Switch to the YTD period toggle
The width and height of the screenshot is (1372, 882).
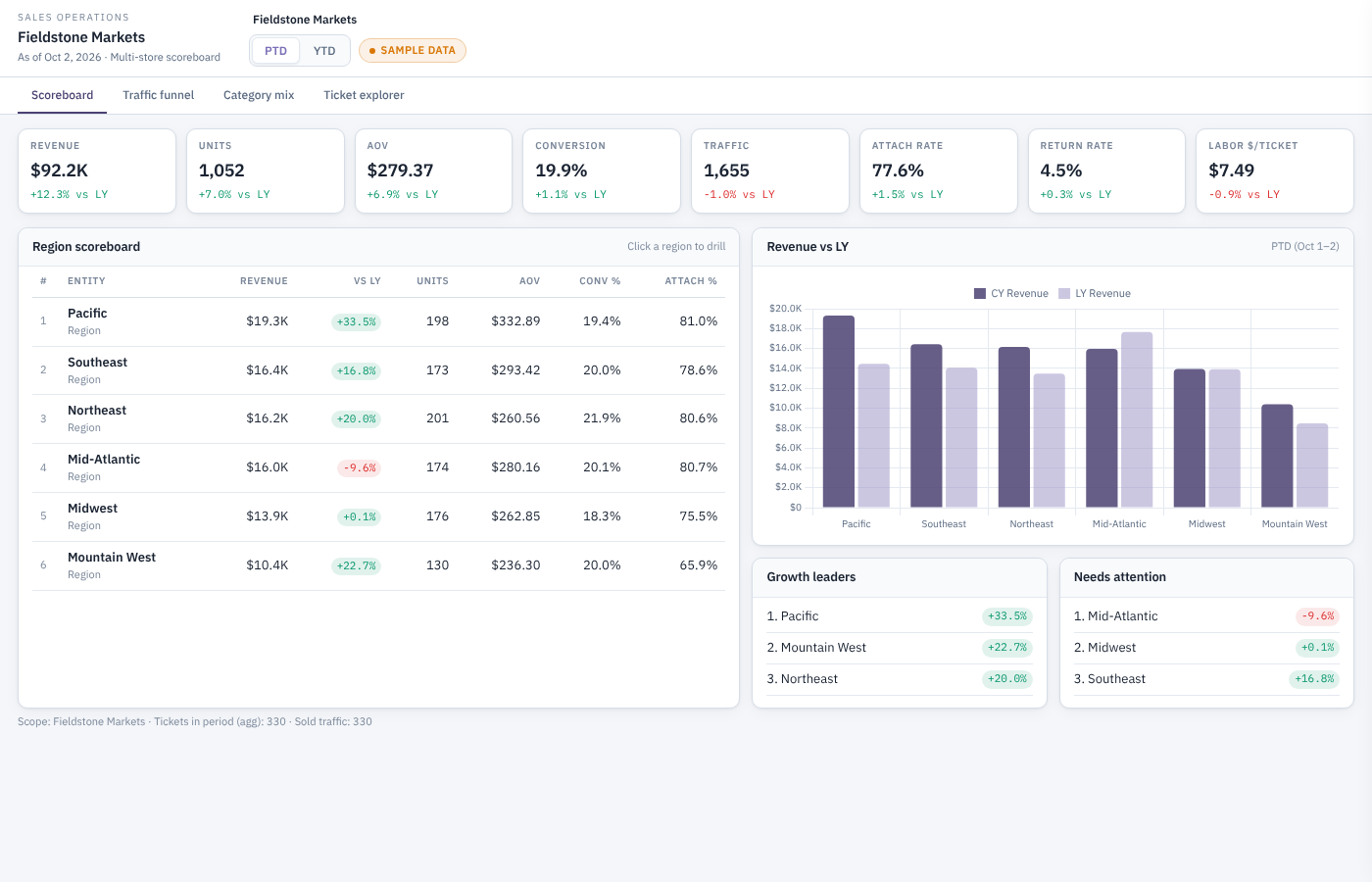pyautogui.click(x=324, y=51)
